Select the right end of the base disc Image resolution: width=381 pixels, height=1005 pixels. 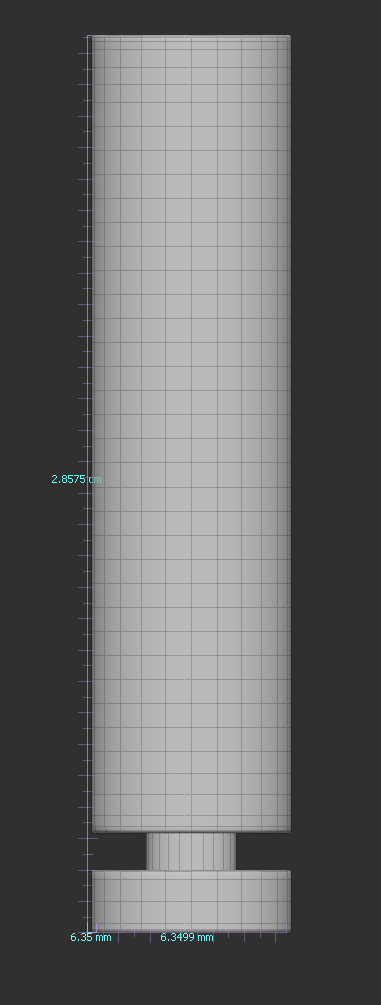coord(285,901)
